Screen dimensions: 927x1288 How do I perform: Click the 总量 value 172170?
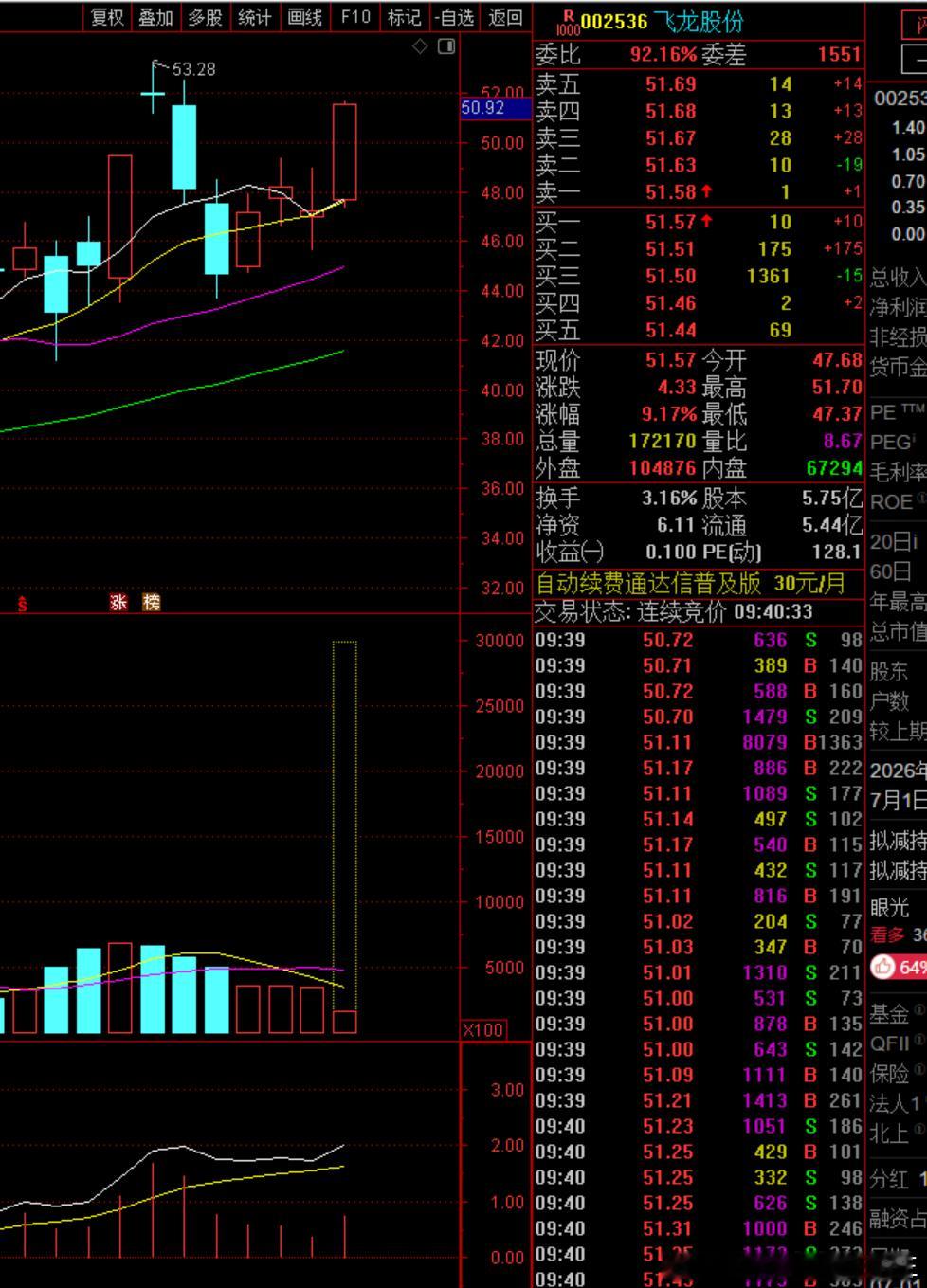pyautogui.click(x=663, y=441)
